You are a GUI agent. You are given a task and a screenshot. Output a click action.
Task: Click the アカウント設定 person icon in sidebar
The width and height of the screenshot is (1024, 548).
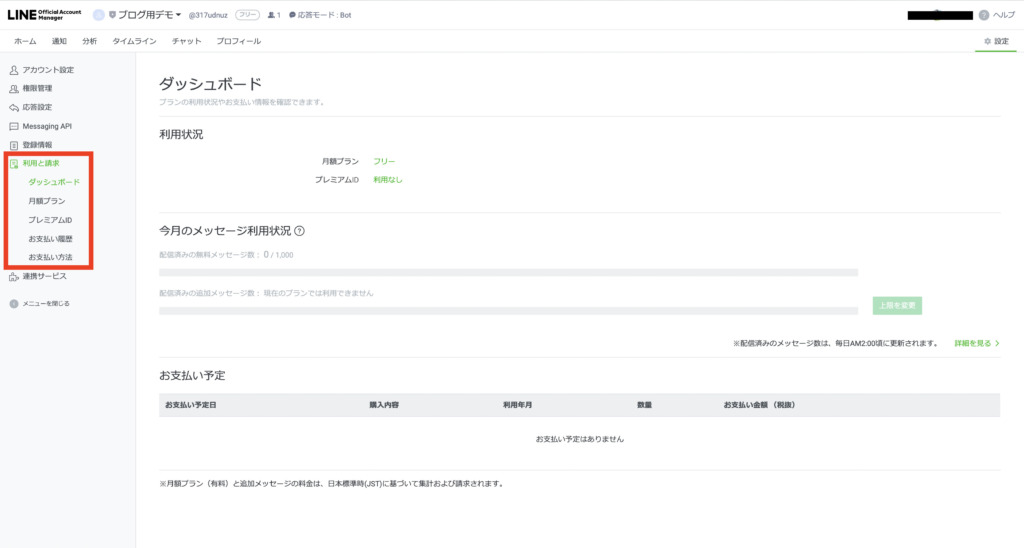[x=14, y=70]
